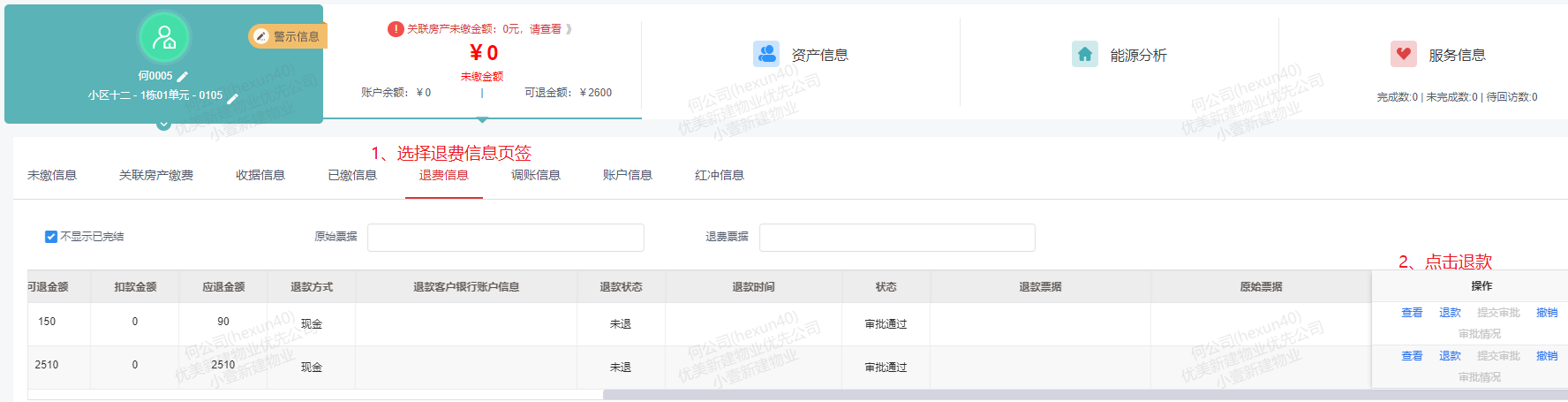Switch to the 调账信息 tab
1568x402 pixels.
[536, 175]
